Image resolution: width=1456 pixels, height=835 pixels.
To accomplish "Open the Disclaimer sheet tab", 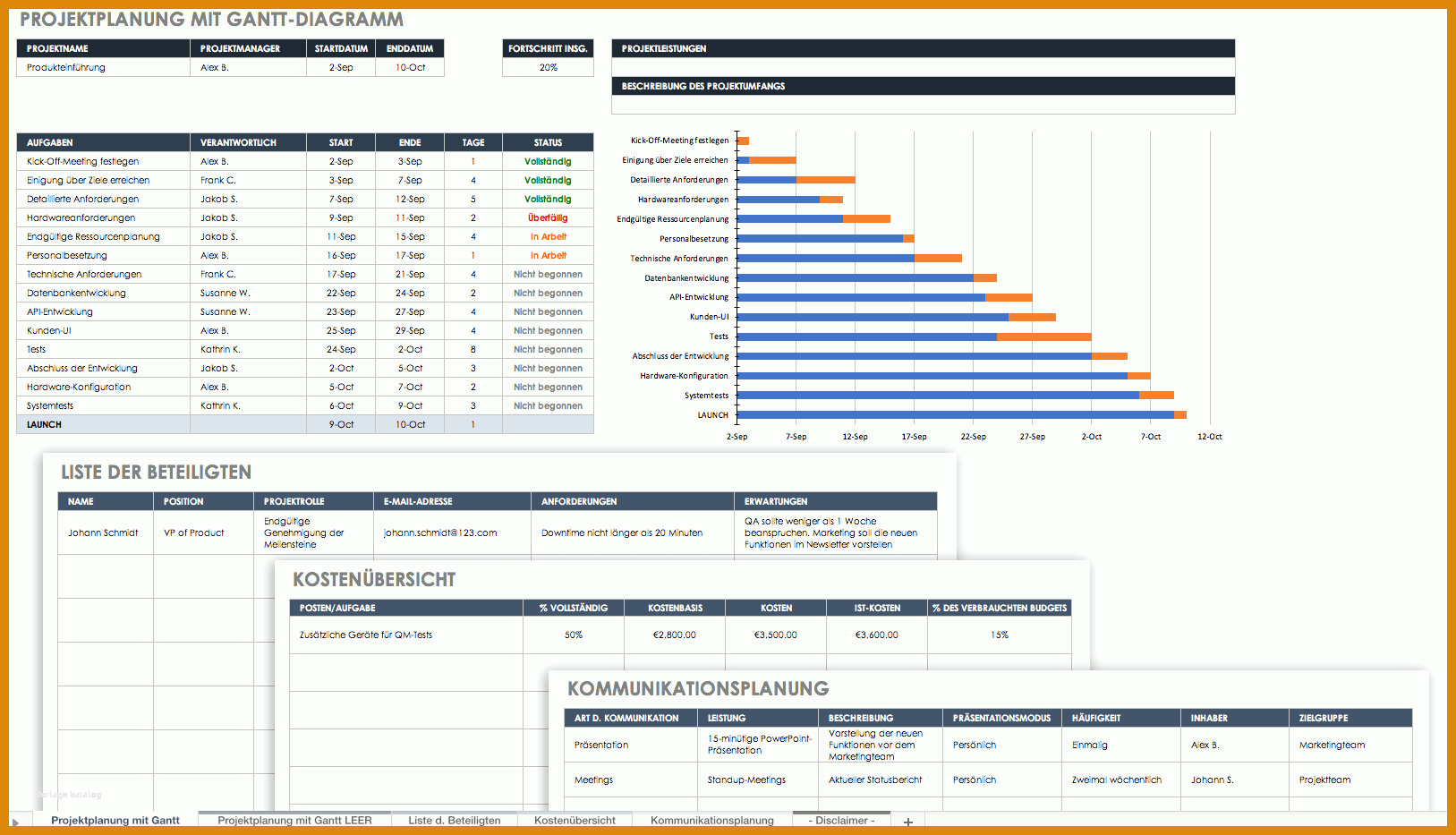I will [x=841, y=820].
